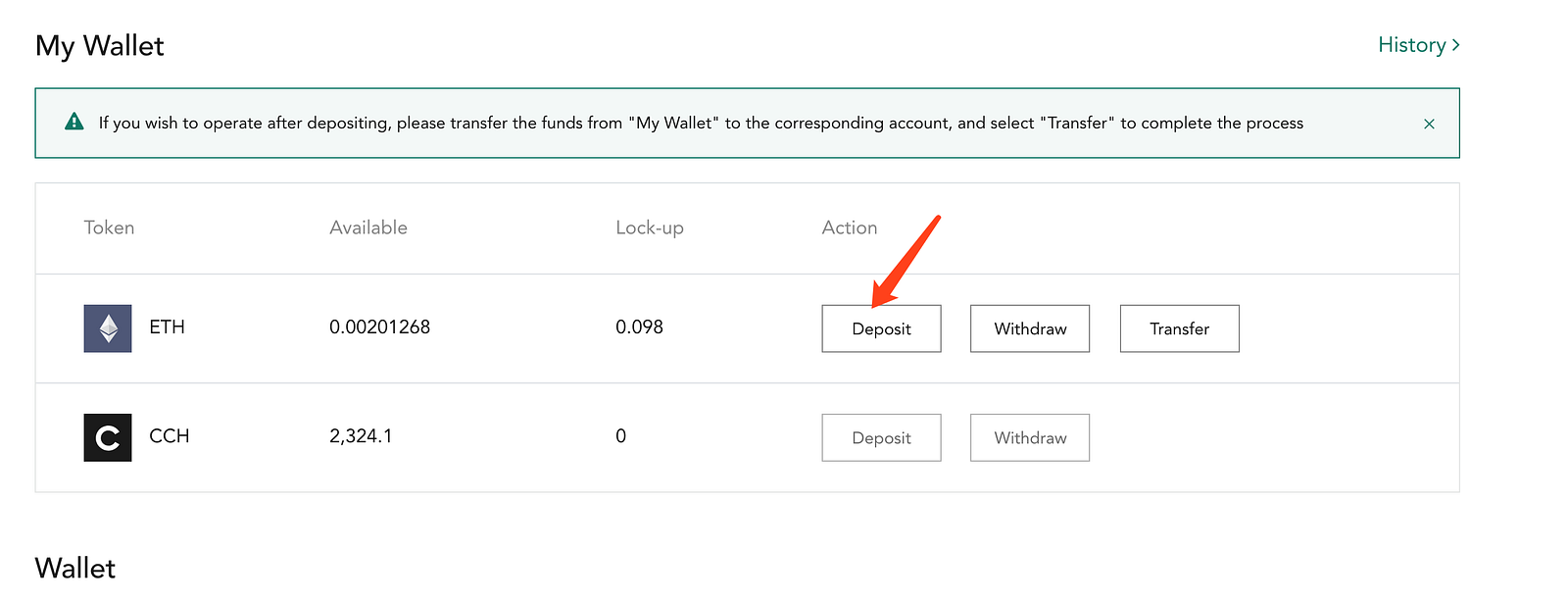Image resolution: width=1568 pixels, height=602 pixels.
Task: Click the warning triangle icon in banner
Action: pyautogui.click(x=73, y=122)
